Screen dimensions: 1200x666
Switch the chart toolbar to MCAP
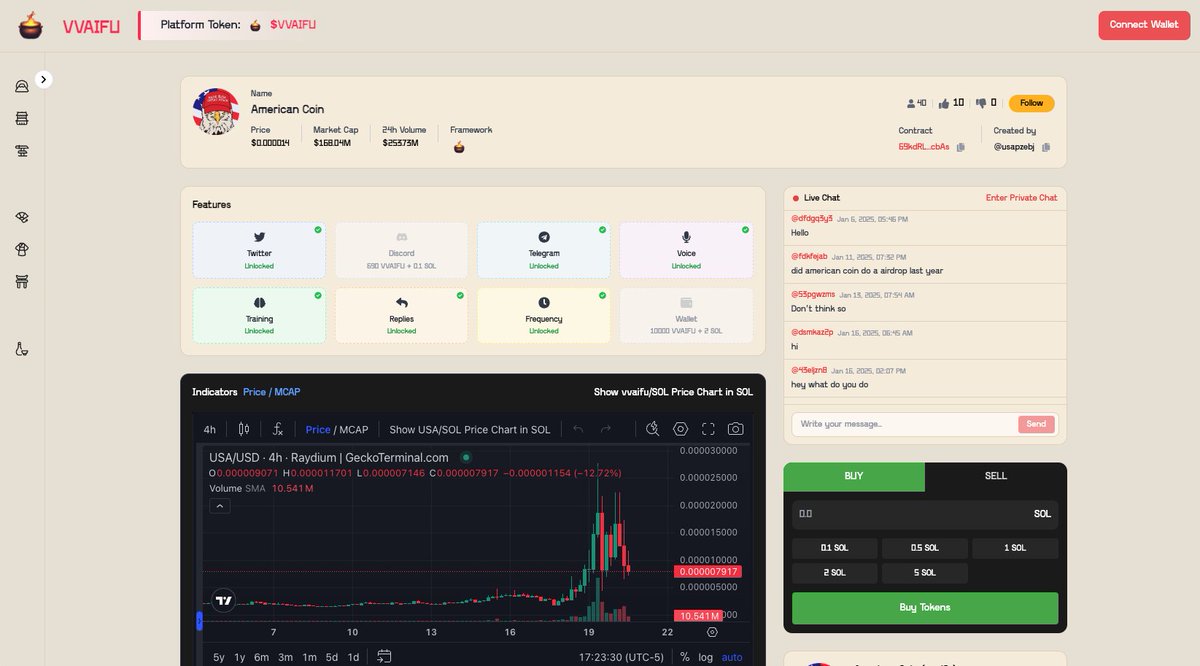(x=354, y=429)
